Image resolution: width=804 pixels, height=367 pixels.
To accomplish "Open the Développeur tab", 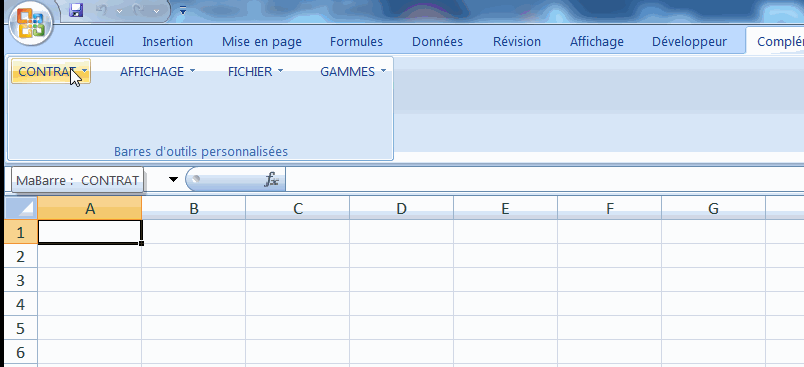I will [x=689, y=42].
